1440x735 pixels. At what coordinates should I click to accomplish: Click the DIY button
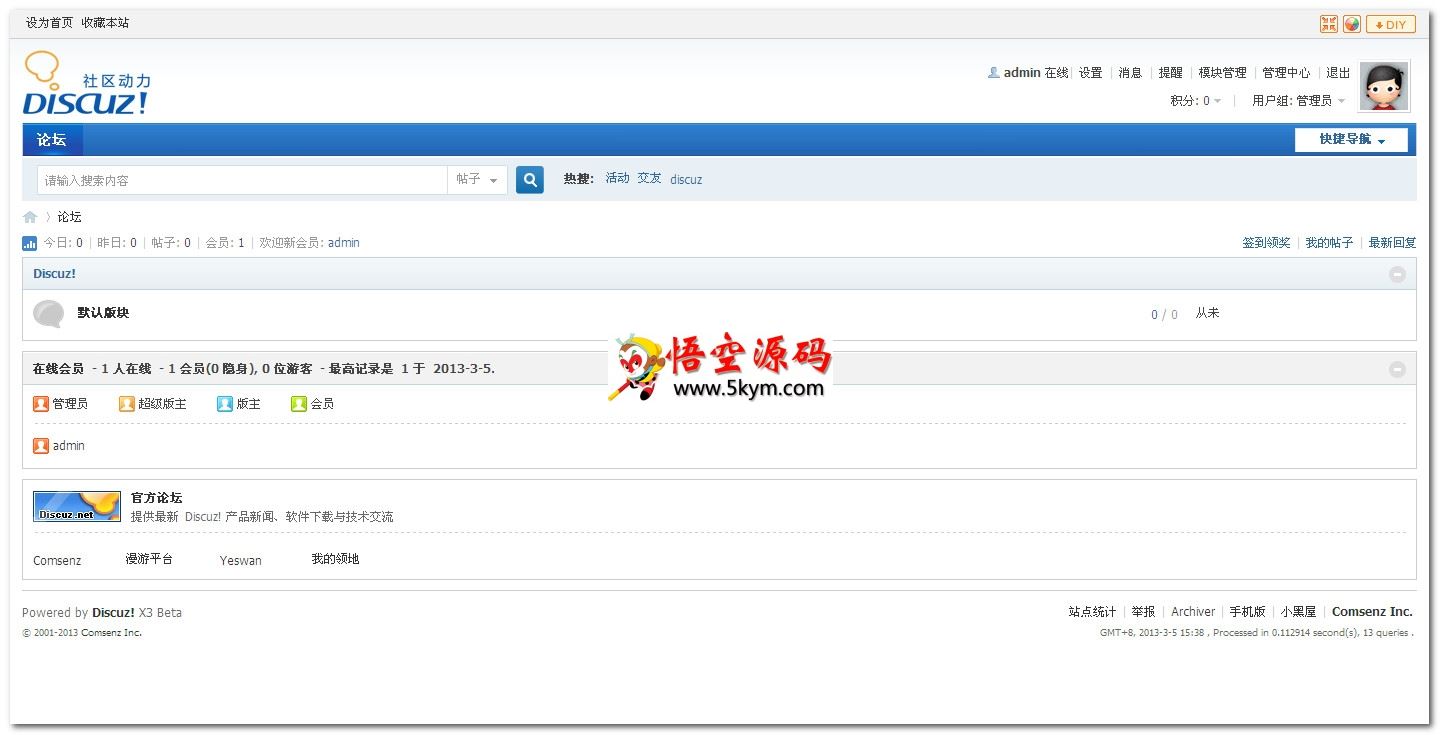pyautogui.click(x=1391, y=24)
